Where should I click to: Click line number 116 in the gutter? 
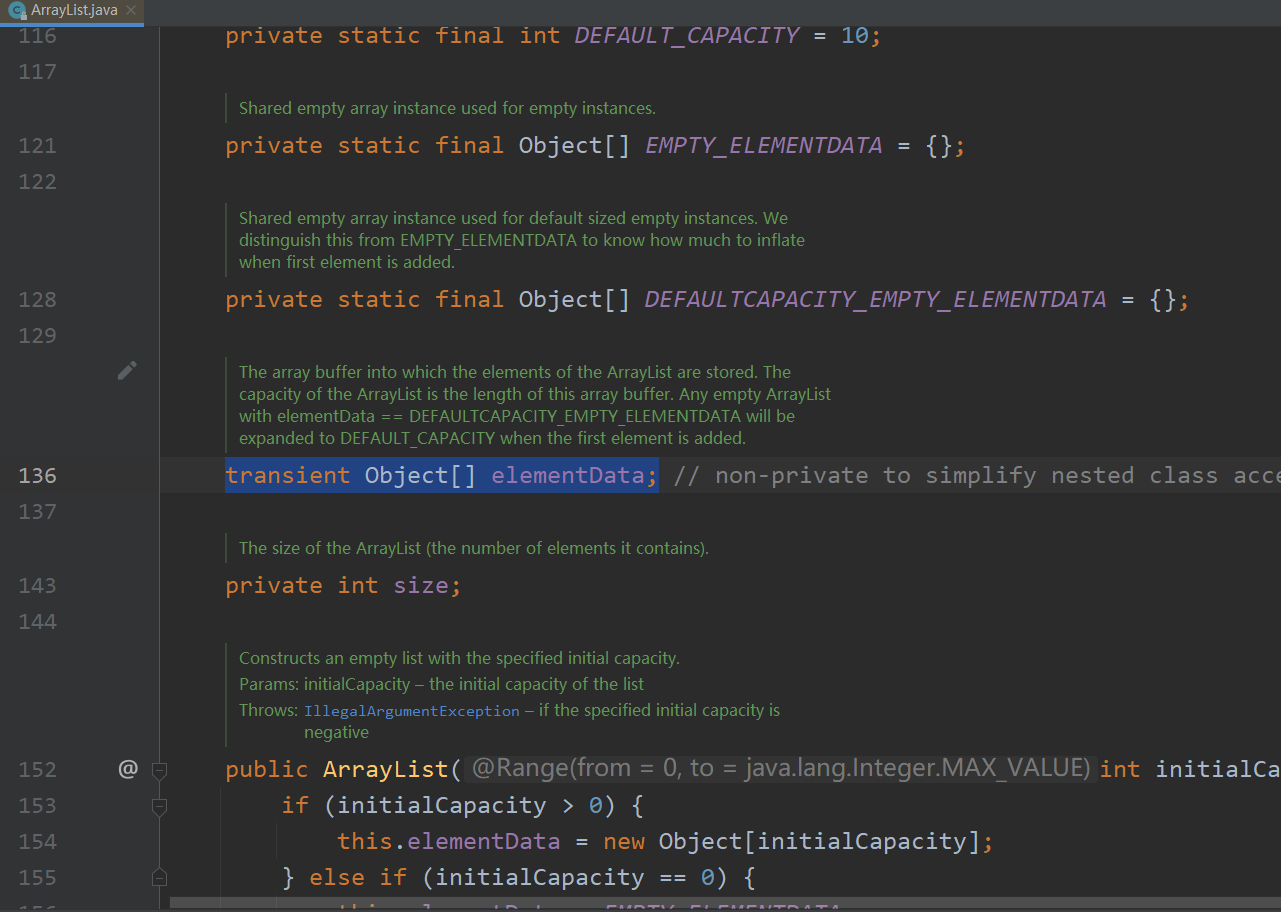[x=38, y=36]
